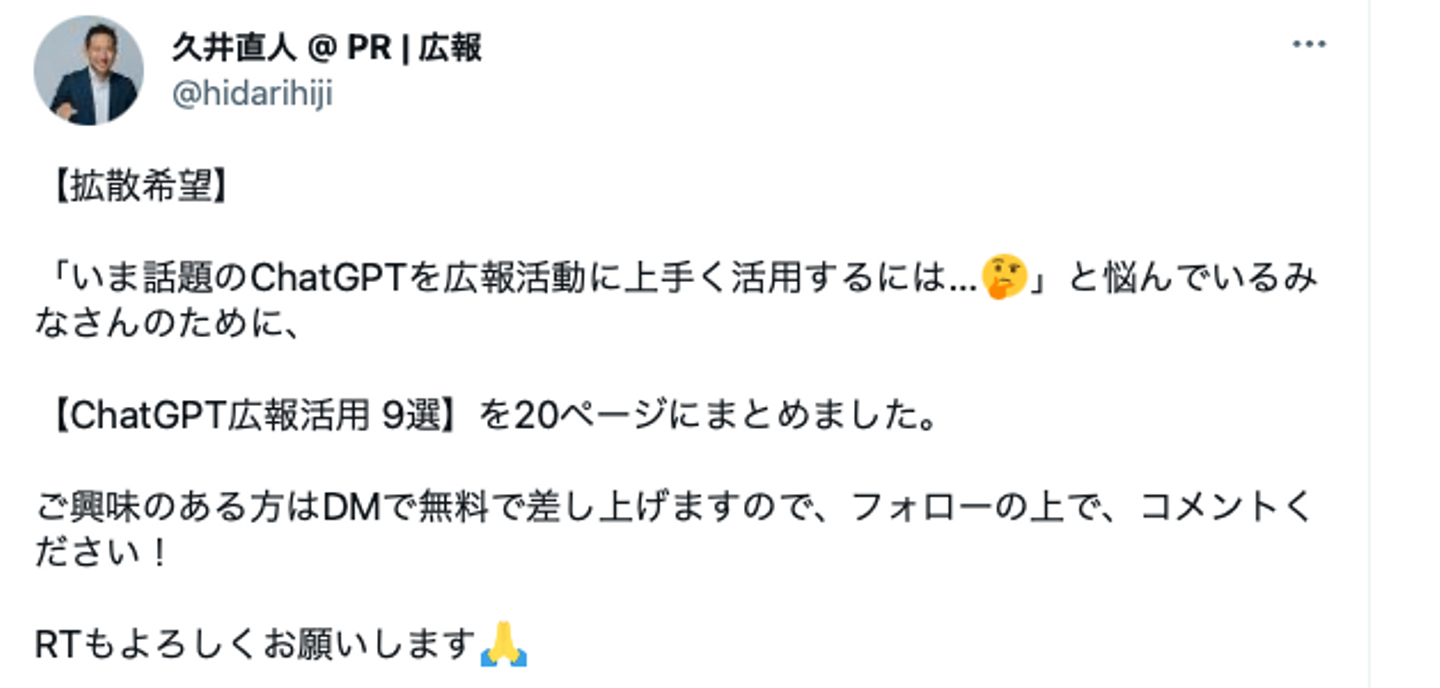Click 広報 in the account display name
Viewport: 1440px width, 688px height.
point(451,47)
